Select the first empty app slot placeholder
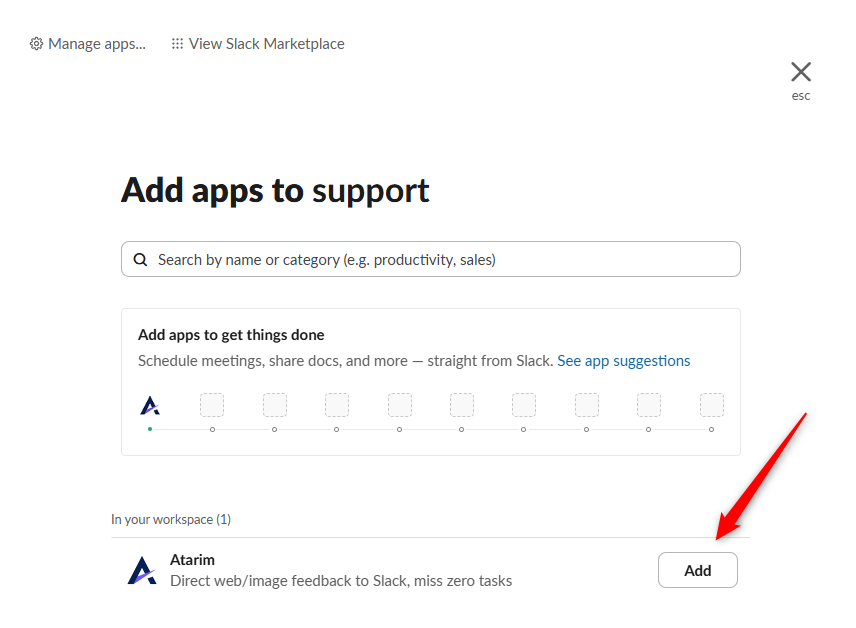 pyautogui.click(x=212, y=405)
